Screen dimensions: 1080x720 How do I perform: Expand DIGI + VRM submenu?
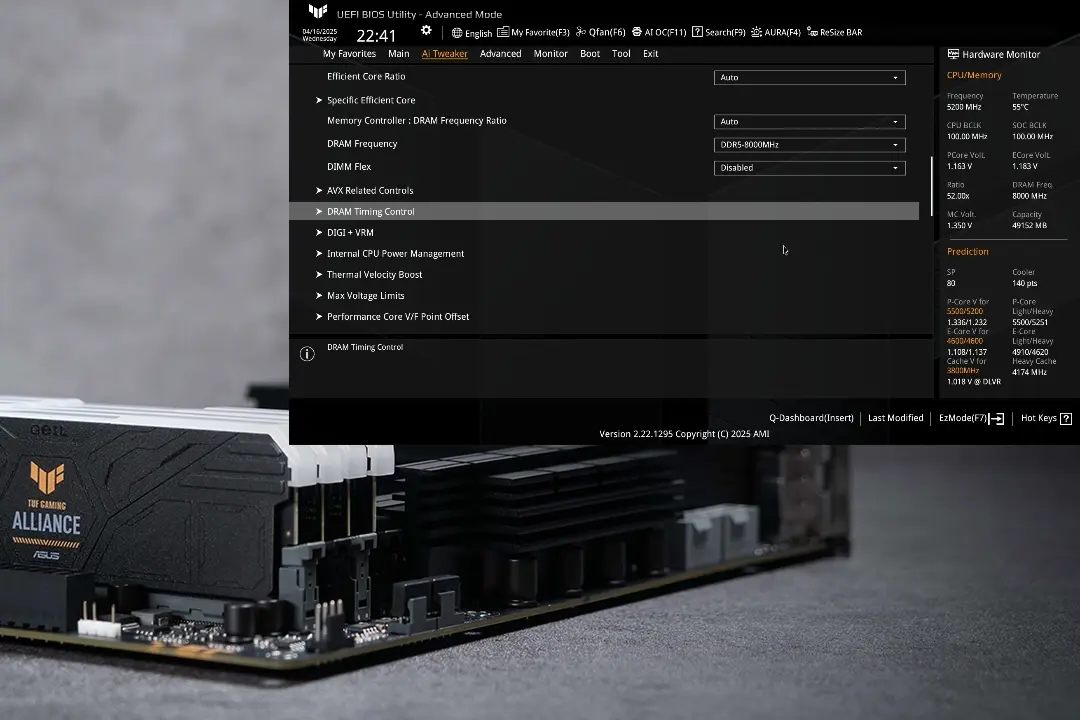[350, 233]
